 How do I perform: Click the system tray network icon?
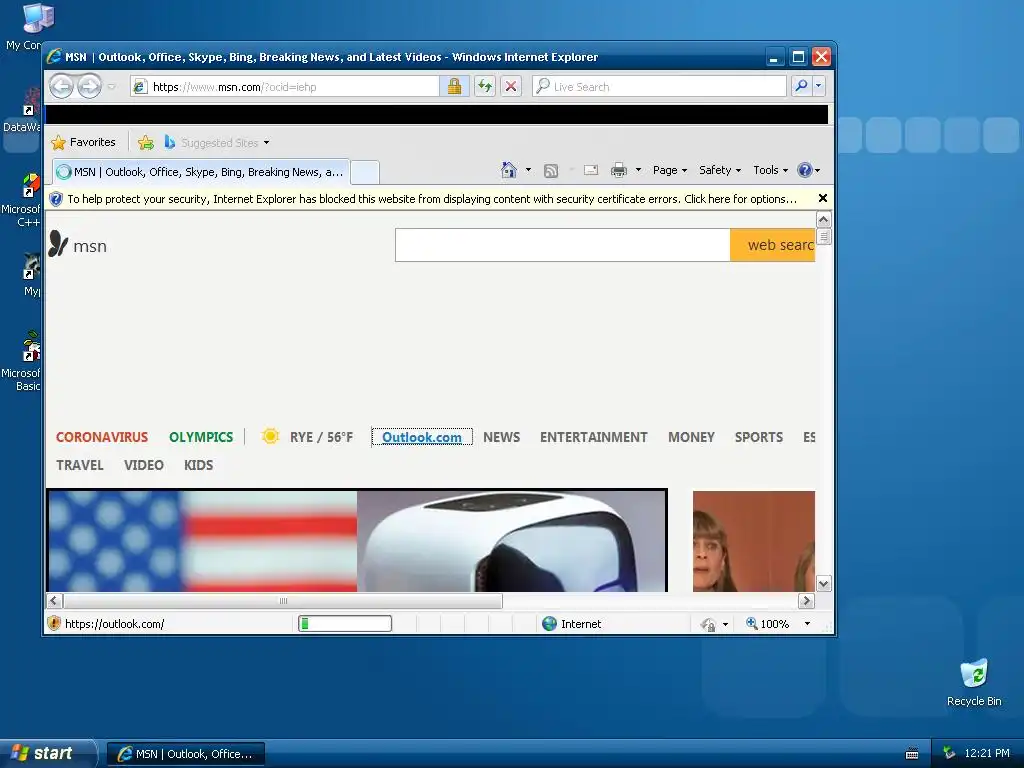click(x=949, y=754)
